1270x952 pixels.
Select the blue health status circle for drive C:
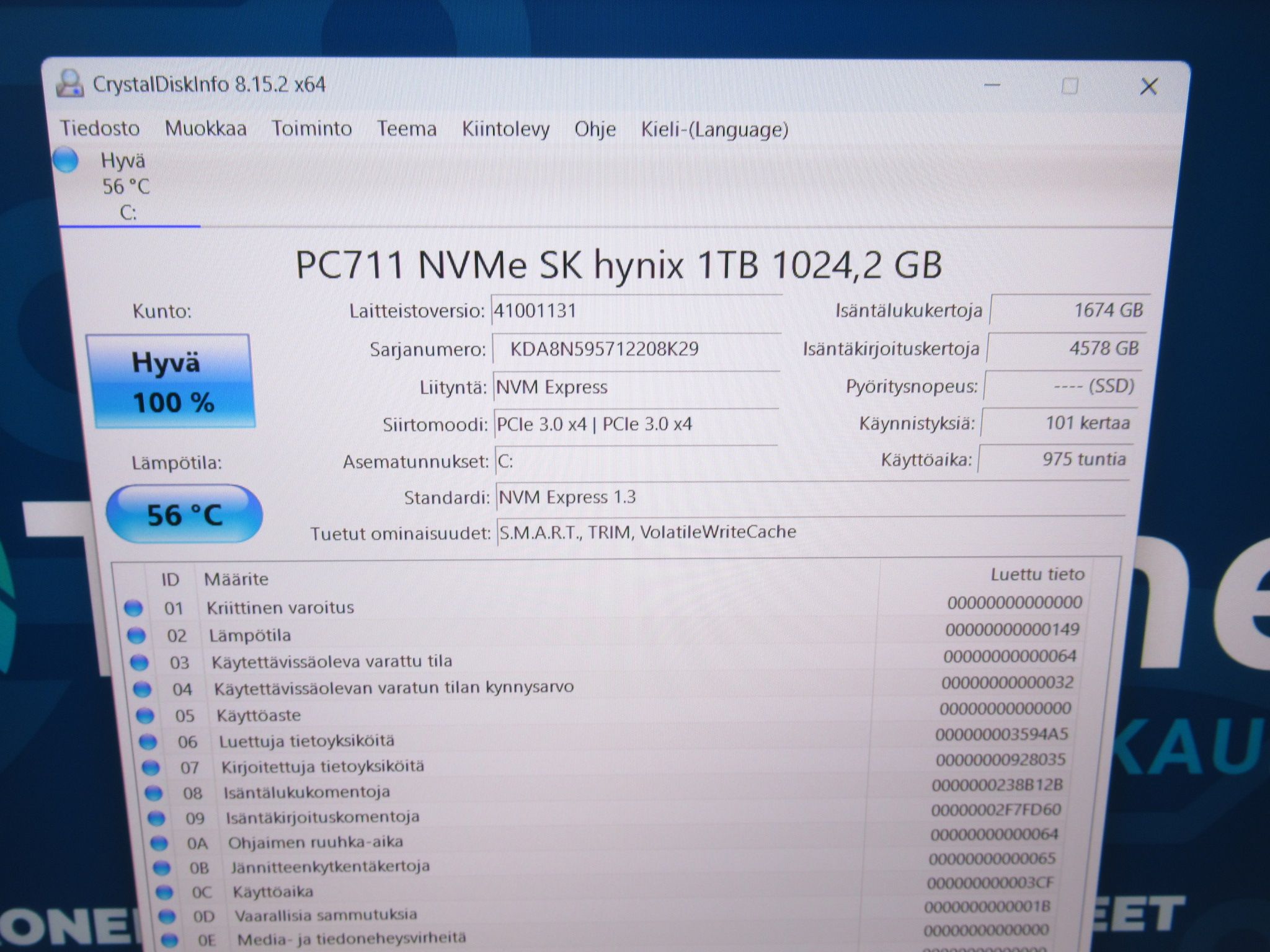click(x=66, y=160)
